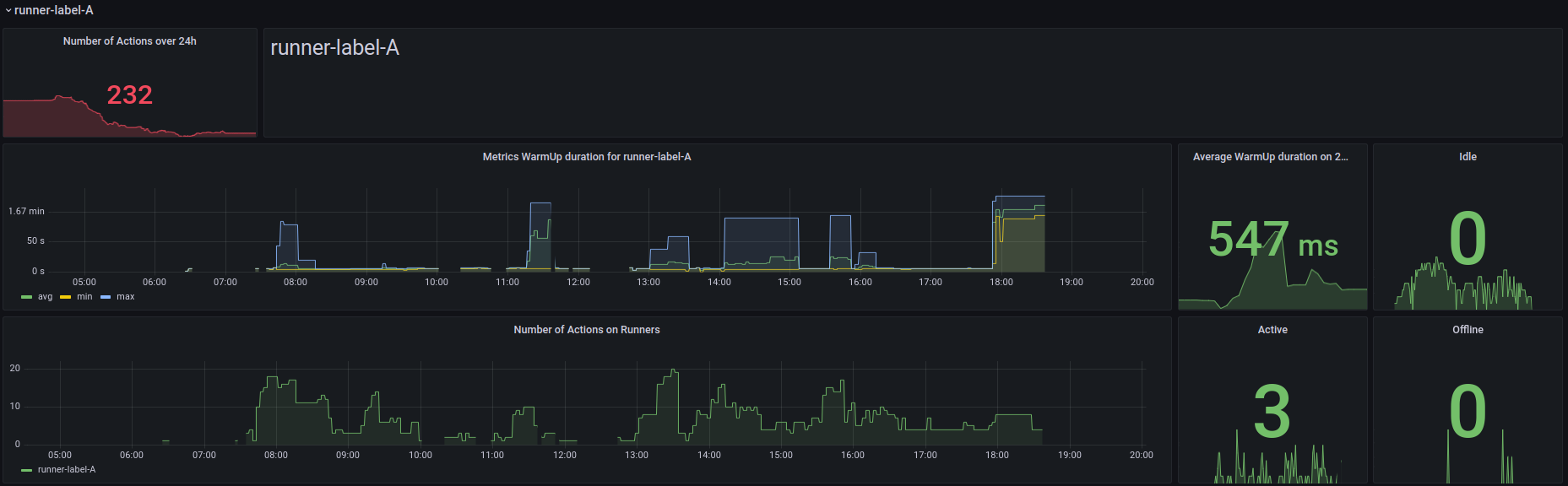Screen dimensions: 1568x486
Task: Click 11:00 tick on WarmUp duration chart
Action: 507,283
